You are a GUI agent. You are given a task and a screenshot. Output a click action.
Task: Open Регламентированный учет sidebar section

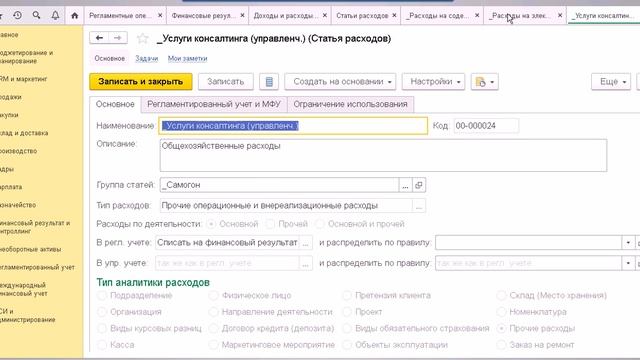click(38, 267)
